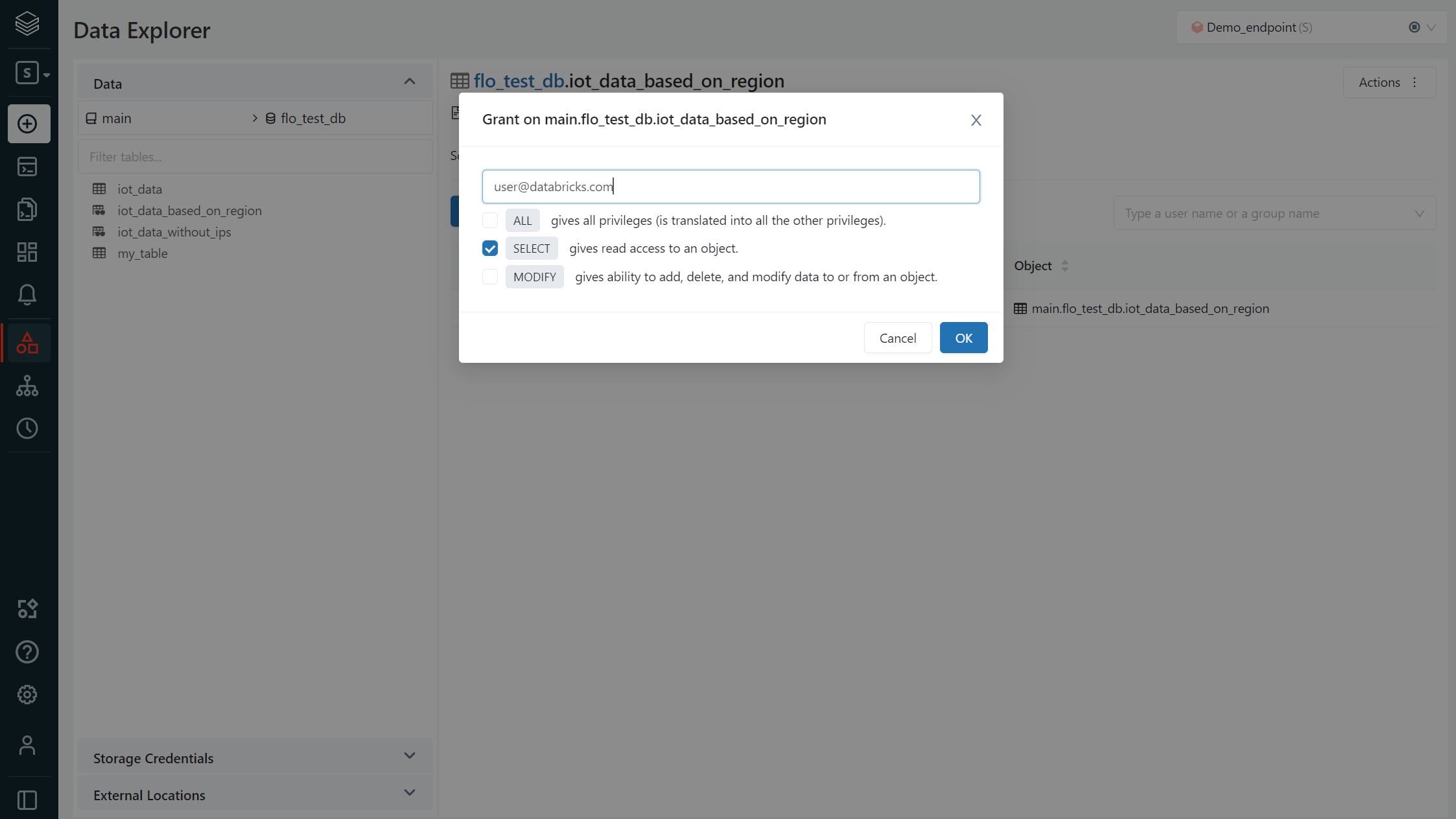
Task: Open the Alerts bell icon
Action: pyautogui.click(x=27, y=295)
